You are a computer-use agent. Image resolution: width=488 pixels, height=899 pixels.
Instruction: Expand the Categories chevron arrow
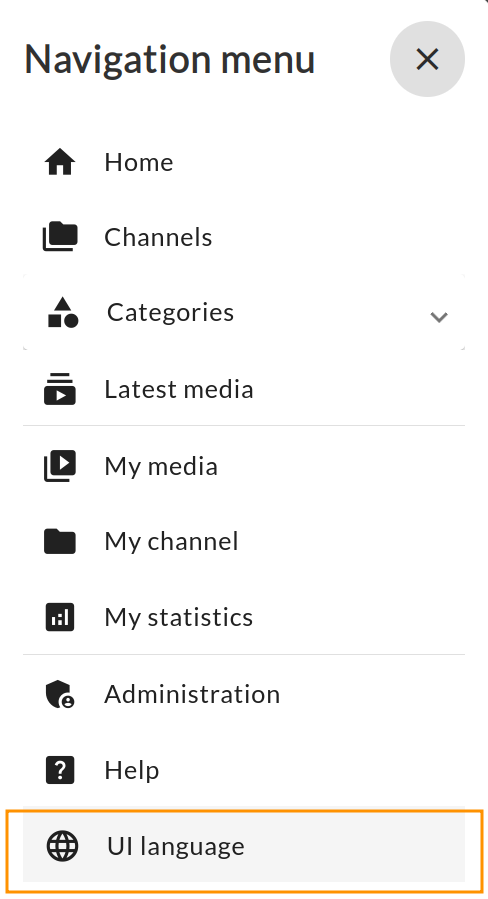click(x=439, y=316)
